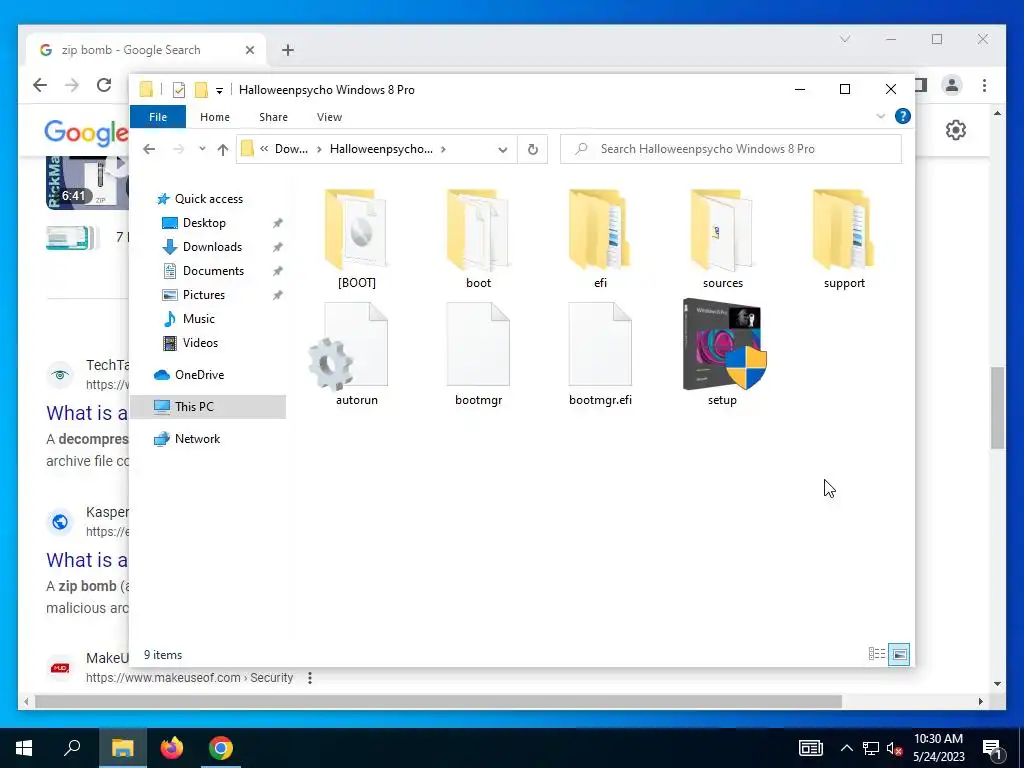Click New folder quick access toolbar icon

pyautogui.click(x=202, y=90)
